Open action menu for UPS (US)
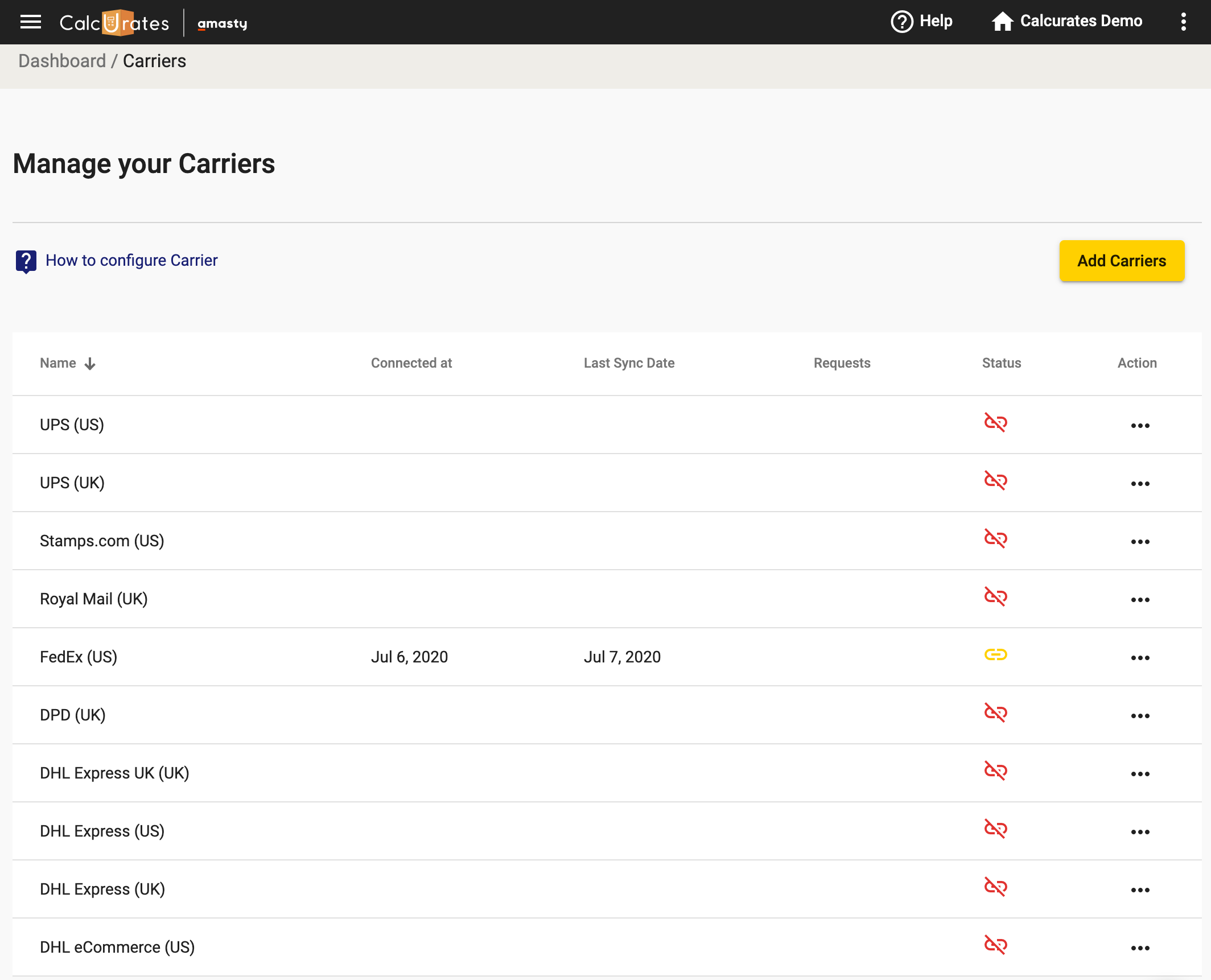 click(x=1140, y=426)
